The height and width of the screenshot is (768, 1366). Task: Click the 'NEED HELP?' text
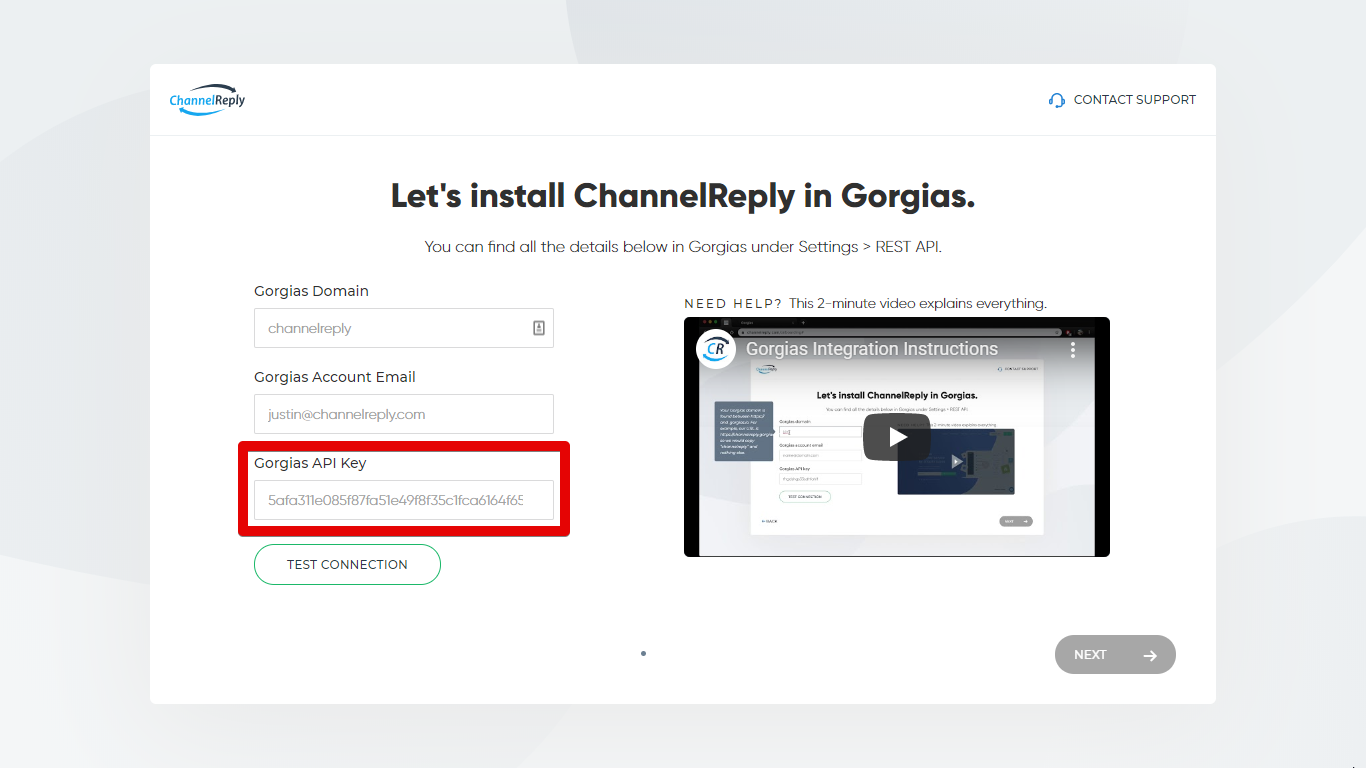[x=733, y=303]
